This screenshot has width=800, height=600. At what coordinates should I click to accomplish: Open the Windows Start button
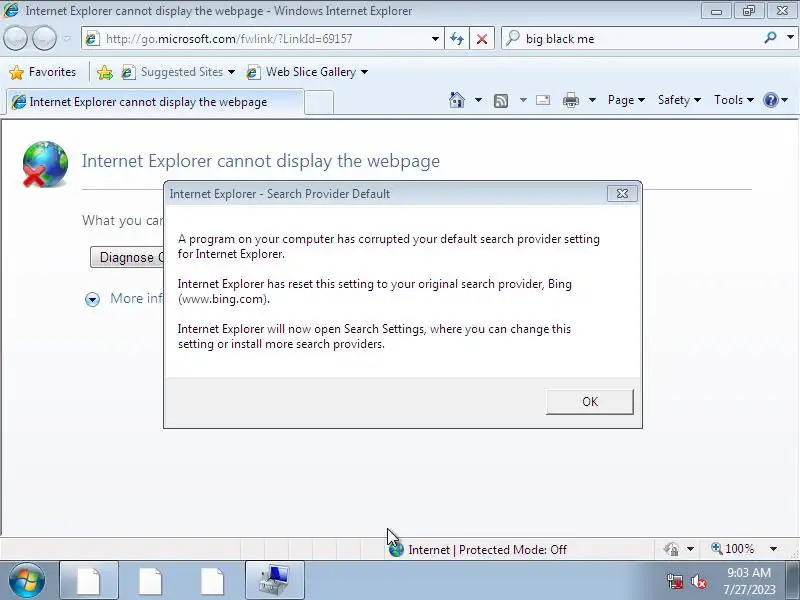27,581
